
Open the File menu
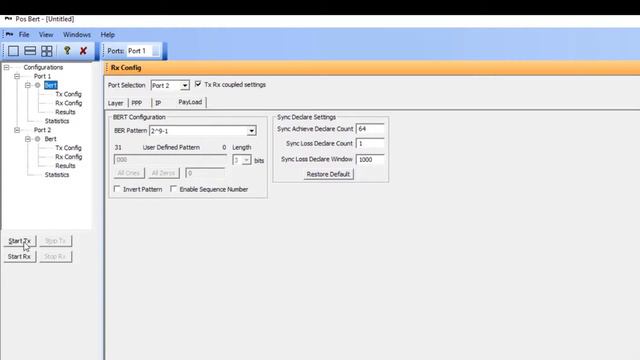(x=24, y=35)
